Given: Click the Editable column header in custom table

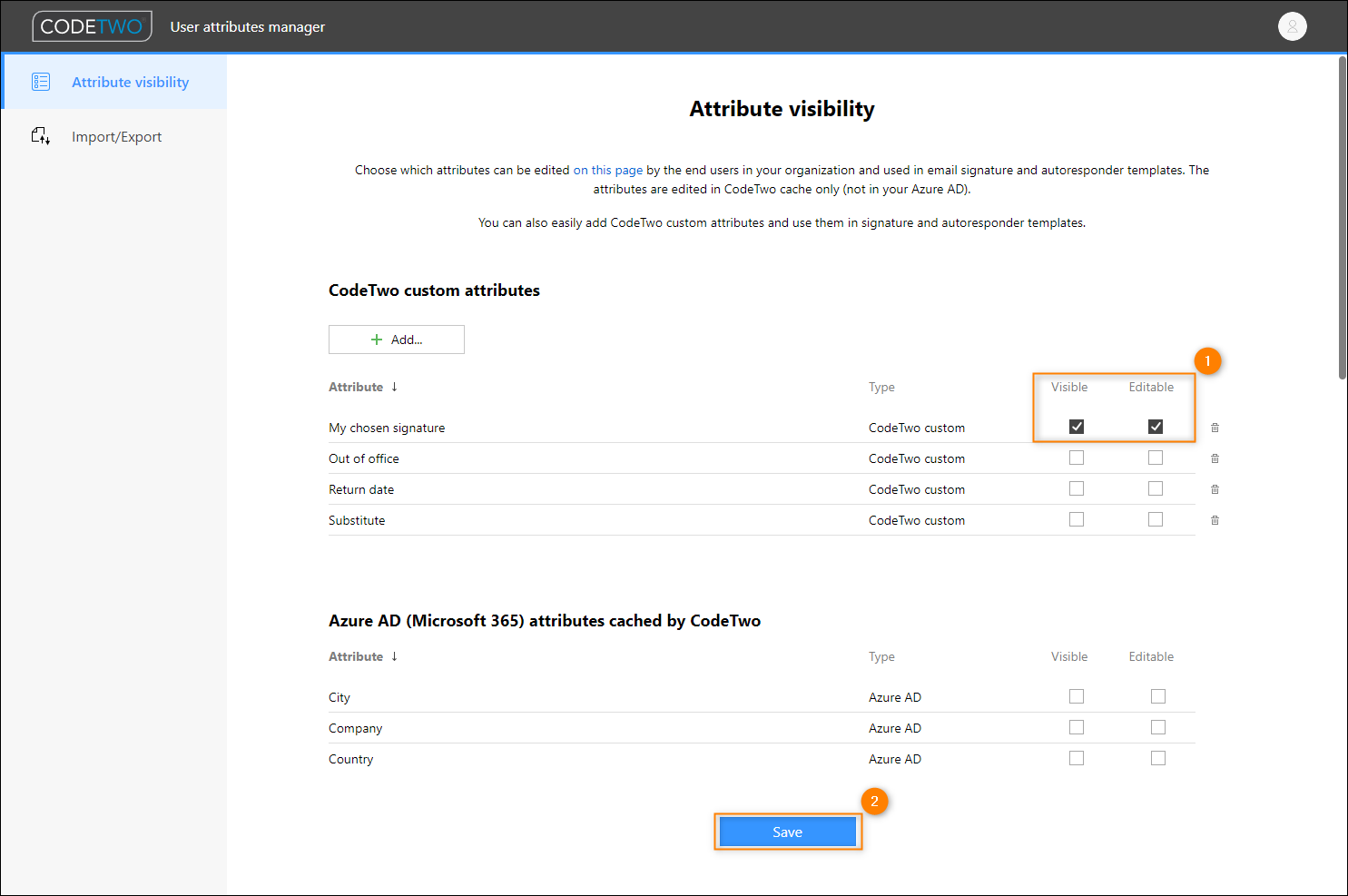Looking at the screenshot, I should [x=1151, y=387].
